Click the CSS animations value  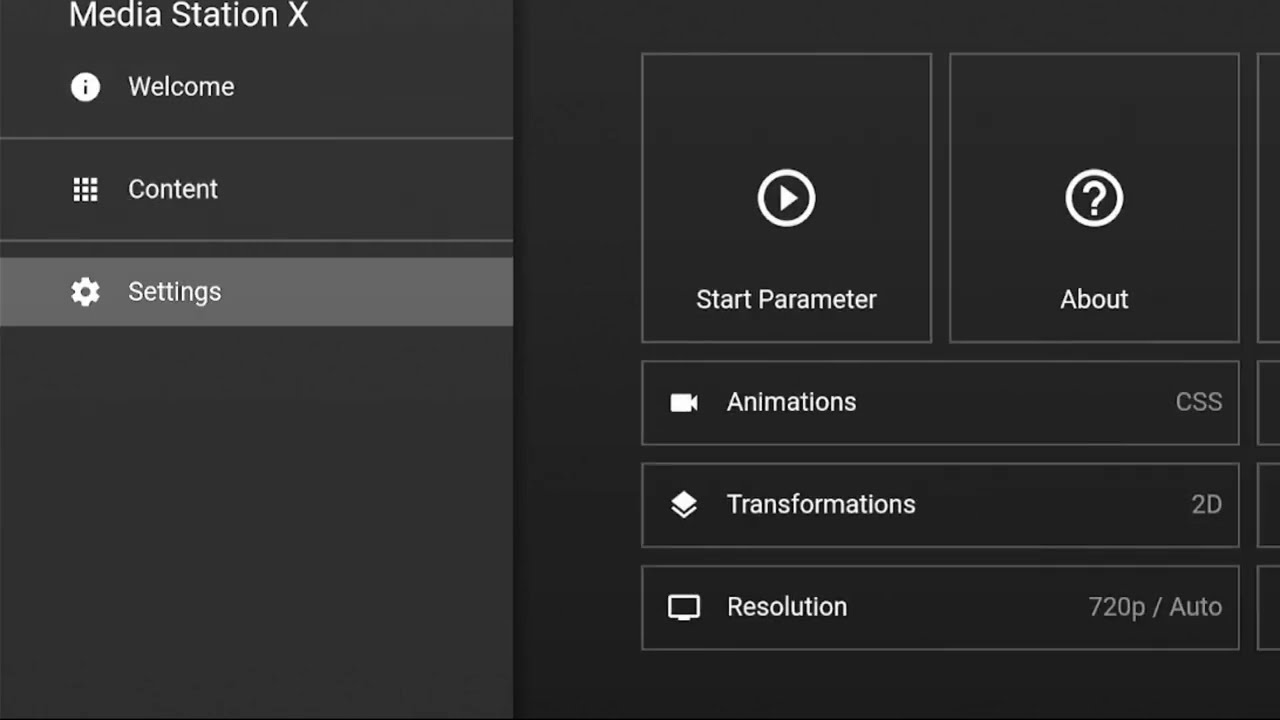click(x=1199, y=402)
